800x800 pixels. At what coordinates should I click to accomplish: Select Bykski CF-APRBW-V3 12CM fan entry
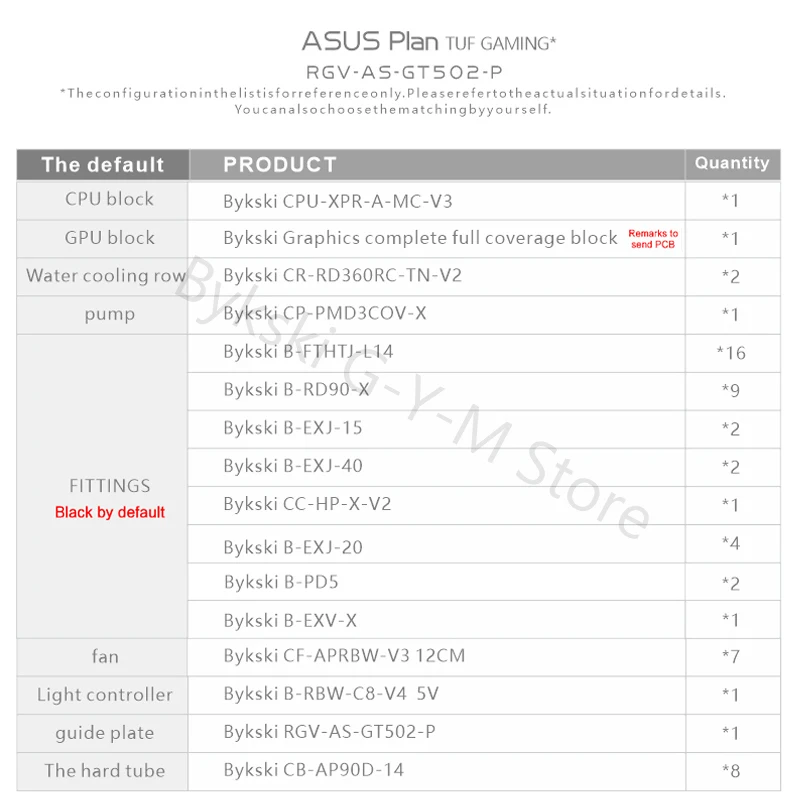(x=344, y=656)
